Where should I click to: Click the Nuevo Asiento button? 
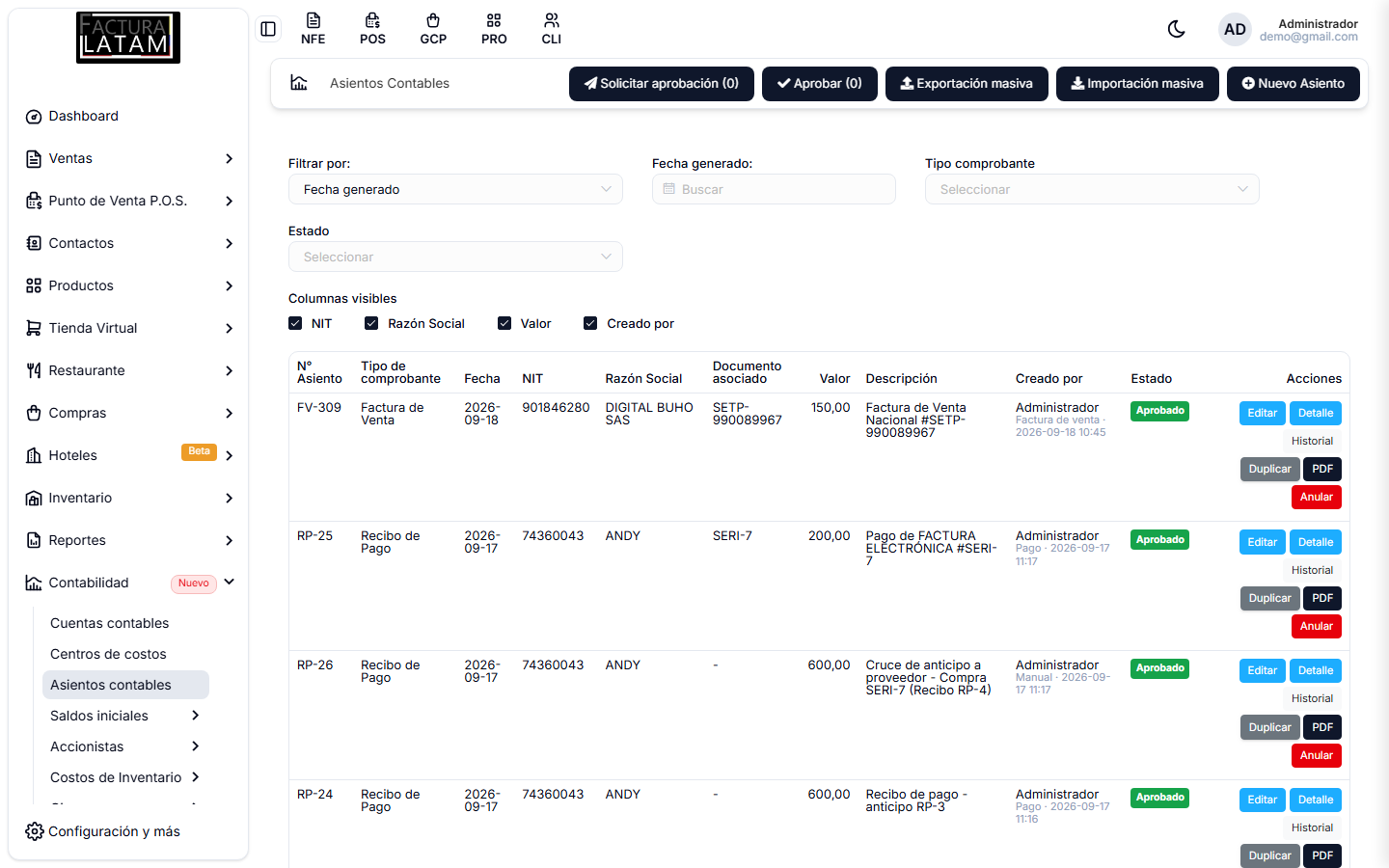click(1293, 84)
